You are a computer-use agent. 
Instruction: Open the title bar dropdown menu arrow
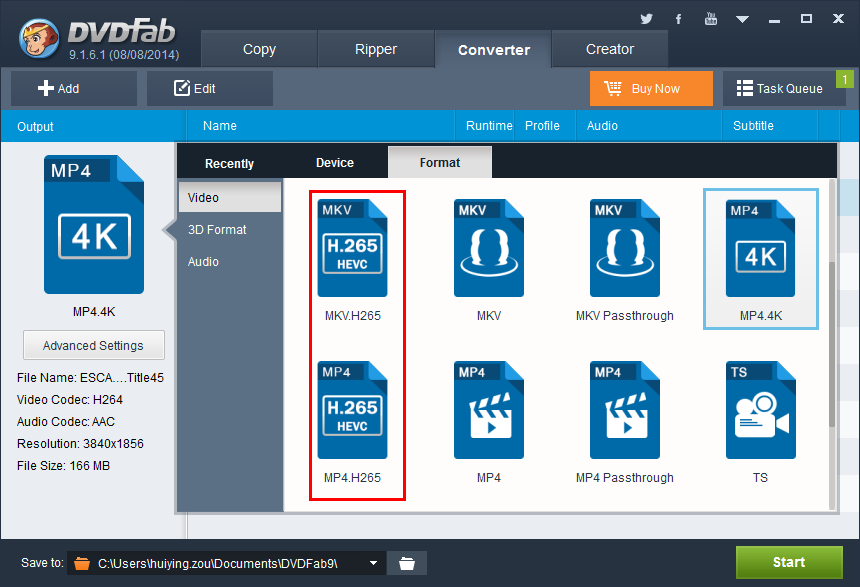coord(742,20)
